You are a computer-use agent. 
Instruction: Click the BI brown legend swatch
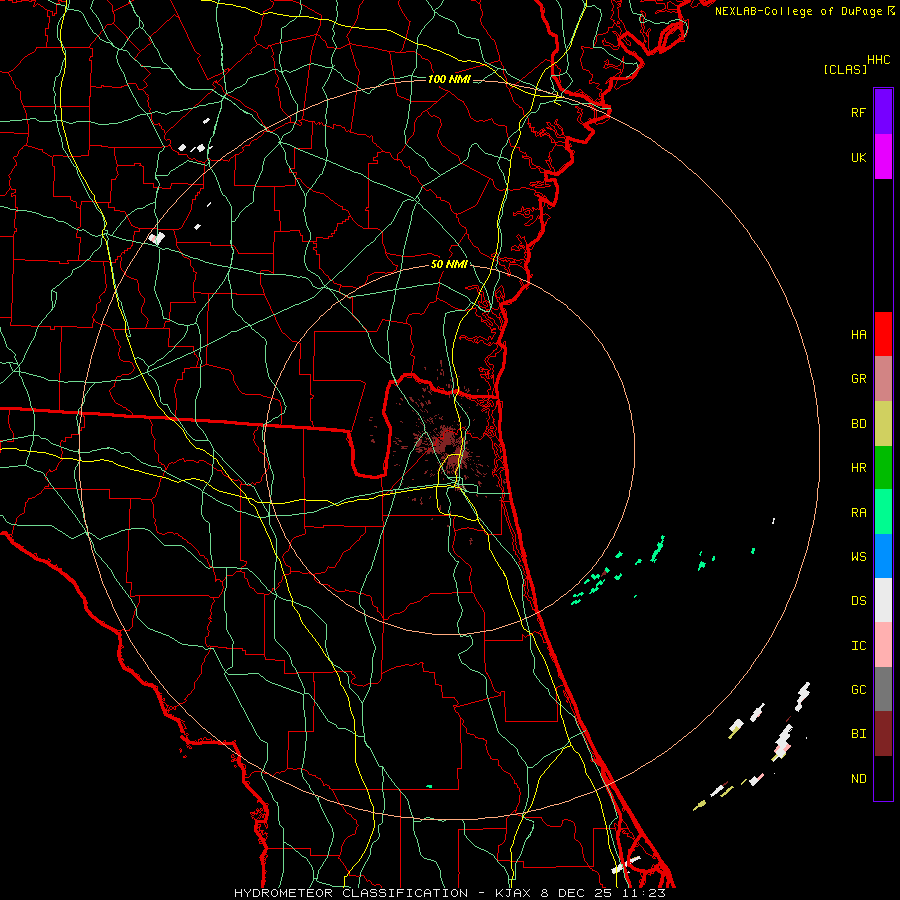[883, 734]
